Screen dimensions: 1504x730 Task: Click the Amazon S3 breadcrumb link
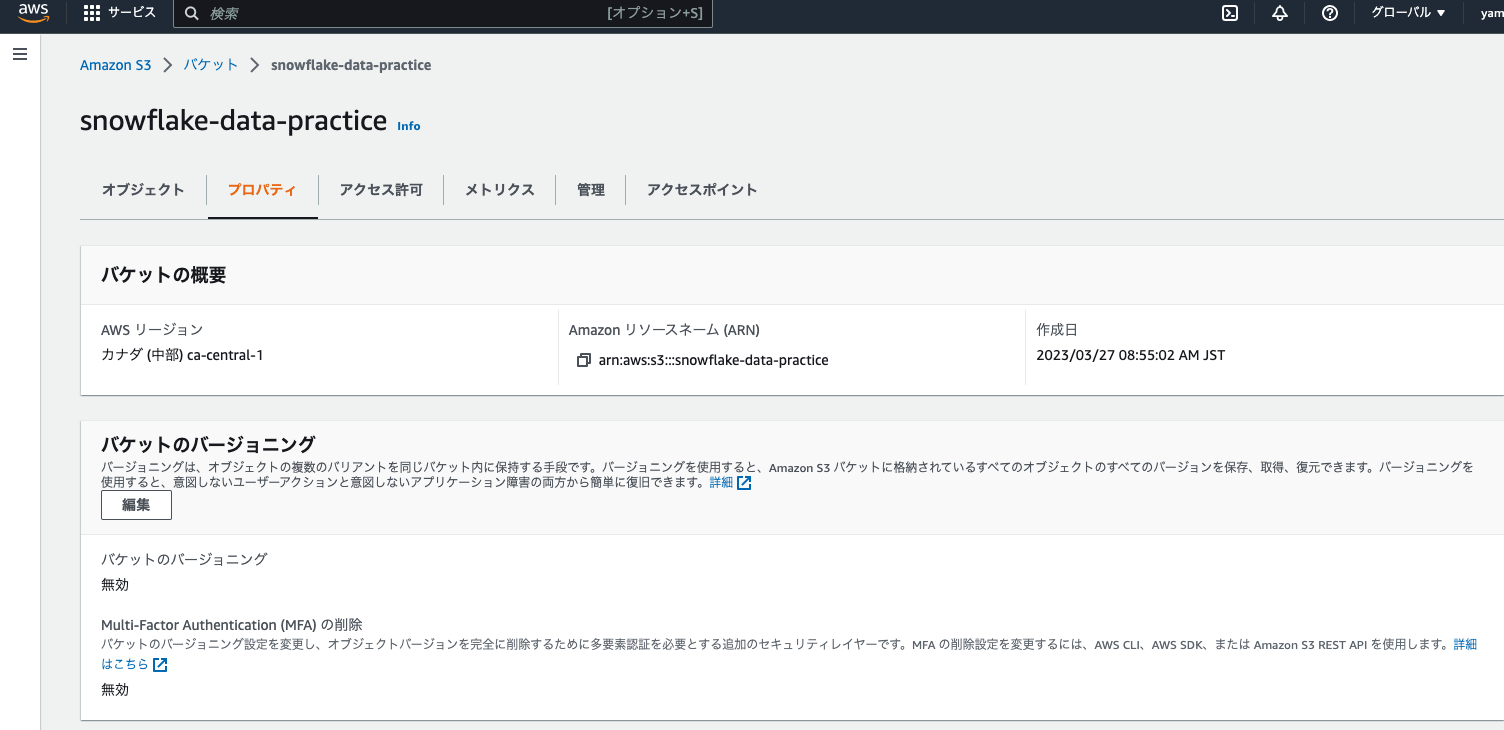[x=116, y=65]
